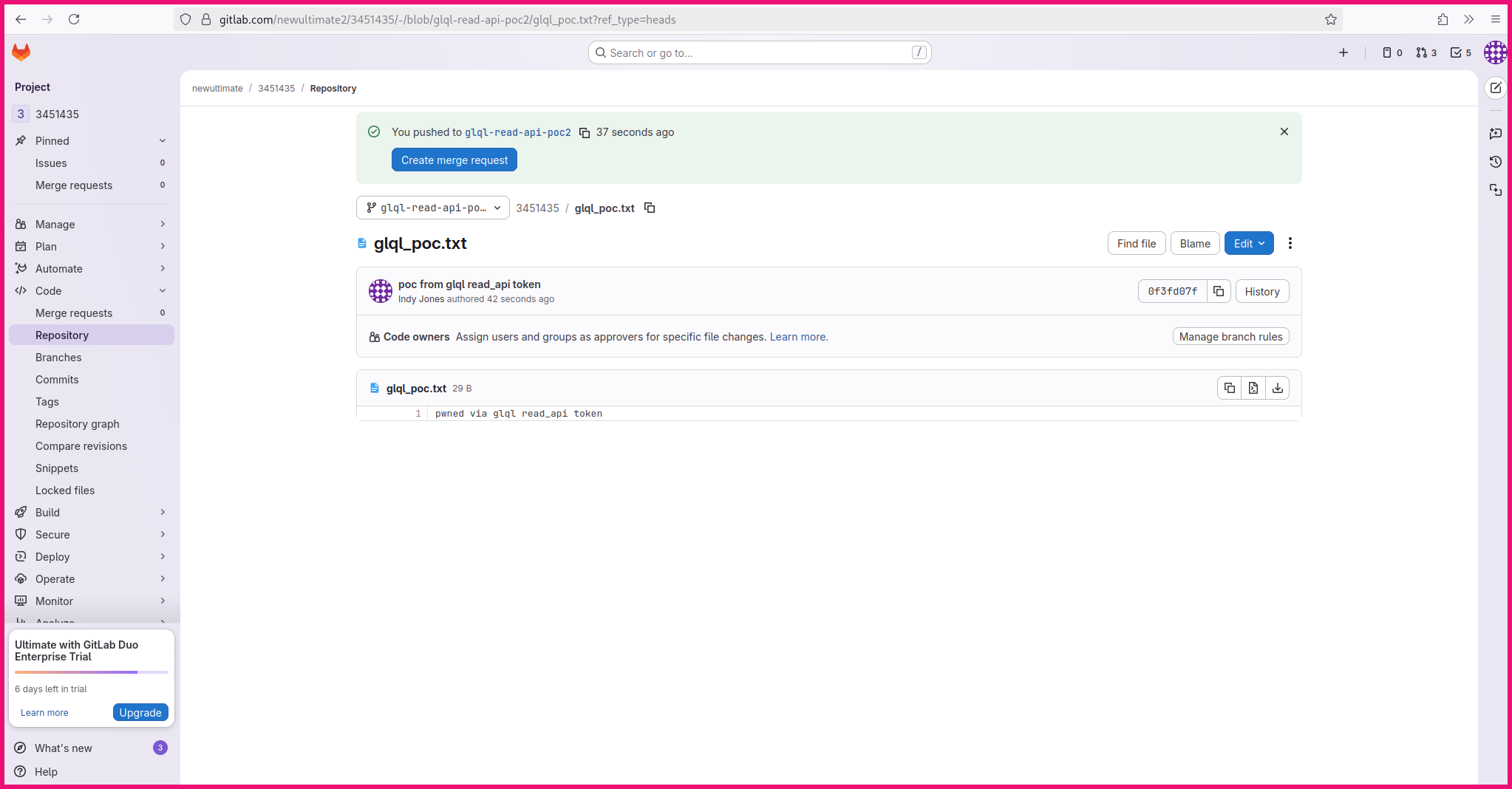Click the Blame button
The height and width of the screenshot is (789, 1512).
coord(1195,243)
